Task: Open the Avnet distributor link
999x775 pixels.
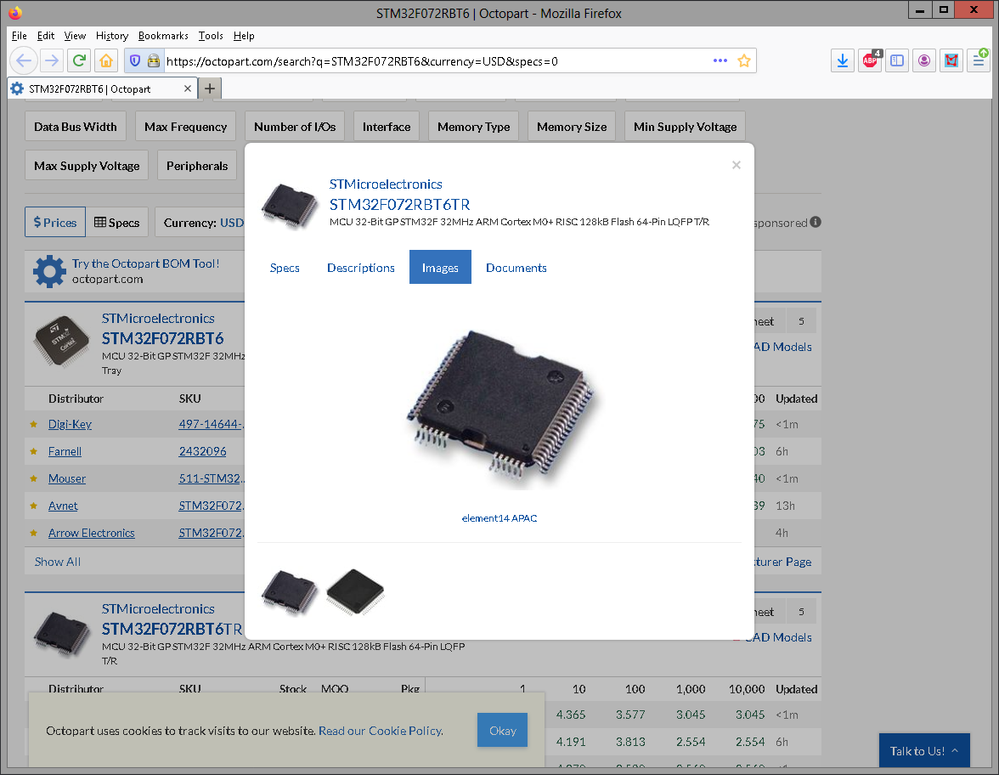Action: [63, 506]
